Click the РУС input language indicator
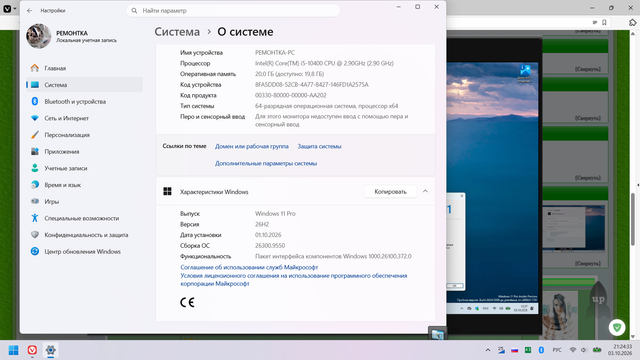Image resolution: width=640 pixels, height=360 pixels. pos(557,350)
